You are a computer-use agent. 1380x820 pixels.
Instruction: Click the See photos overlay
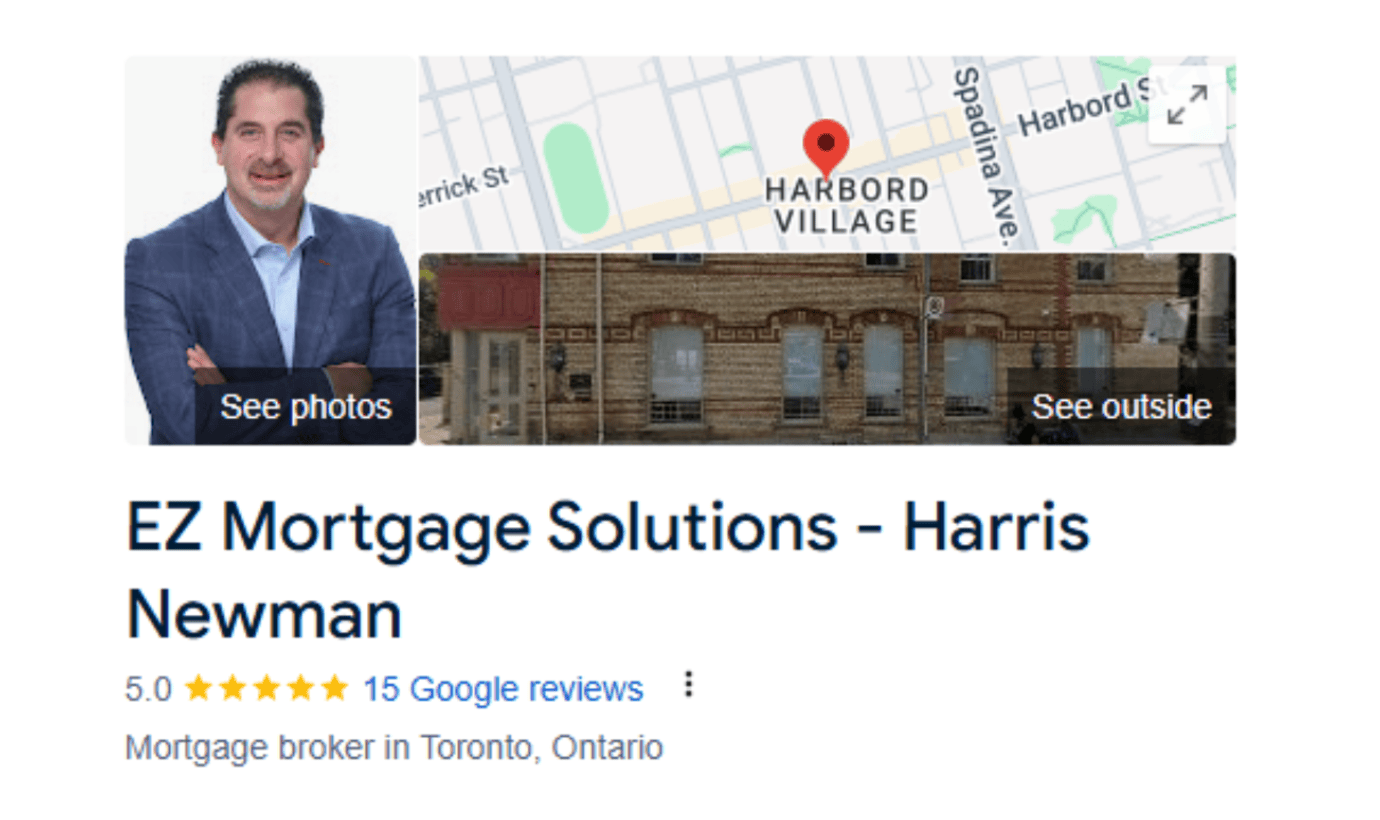[x=305, y=406]
